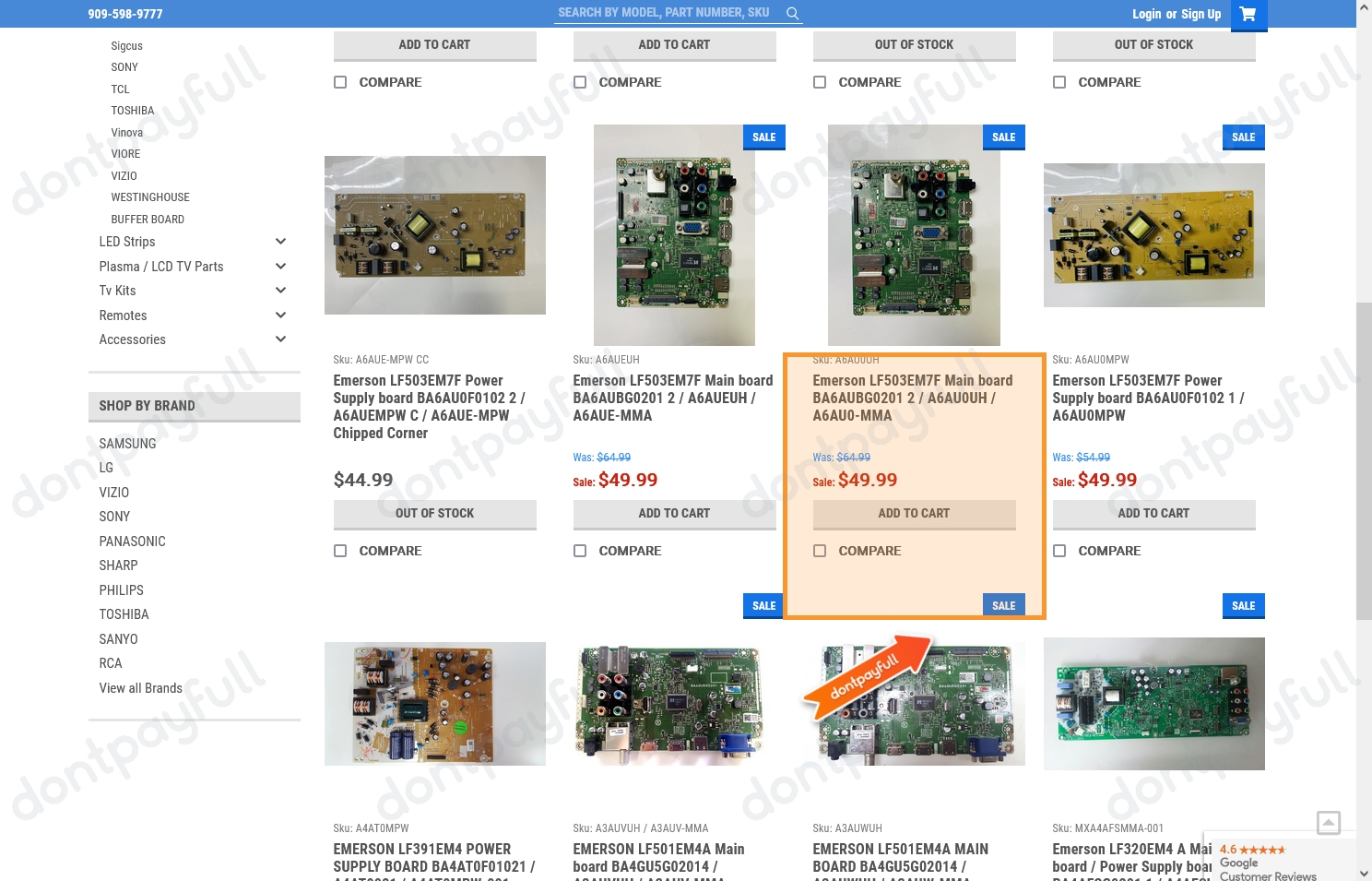This screenshot has width=1372, height=881.
Task: Open A6AUE-MPW CC power supply thumbnail
Action: (x=434, y=235)
